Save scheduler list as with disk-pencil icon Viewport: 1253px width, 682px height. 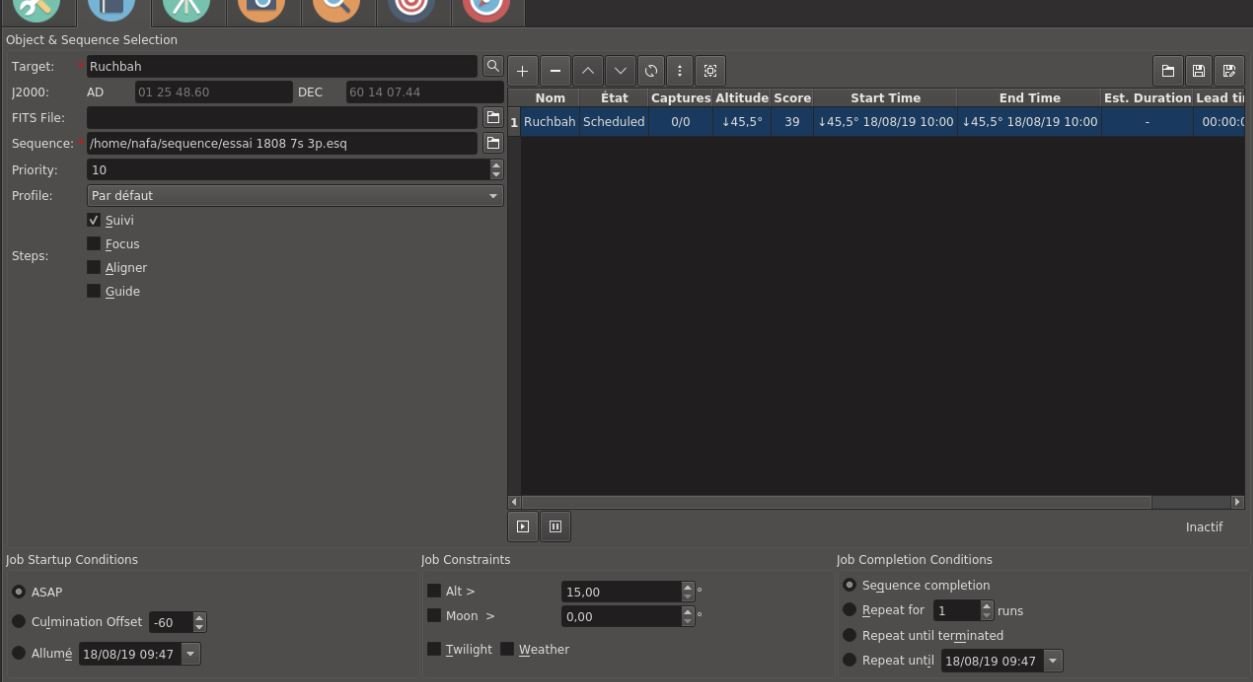[x=1229, y=71]
